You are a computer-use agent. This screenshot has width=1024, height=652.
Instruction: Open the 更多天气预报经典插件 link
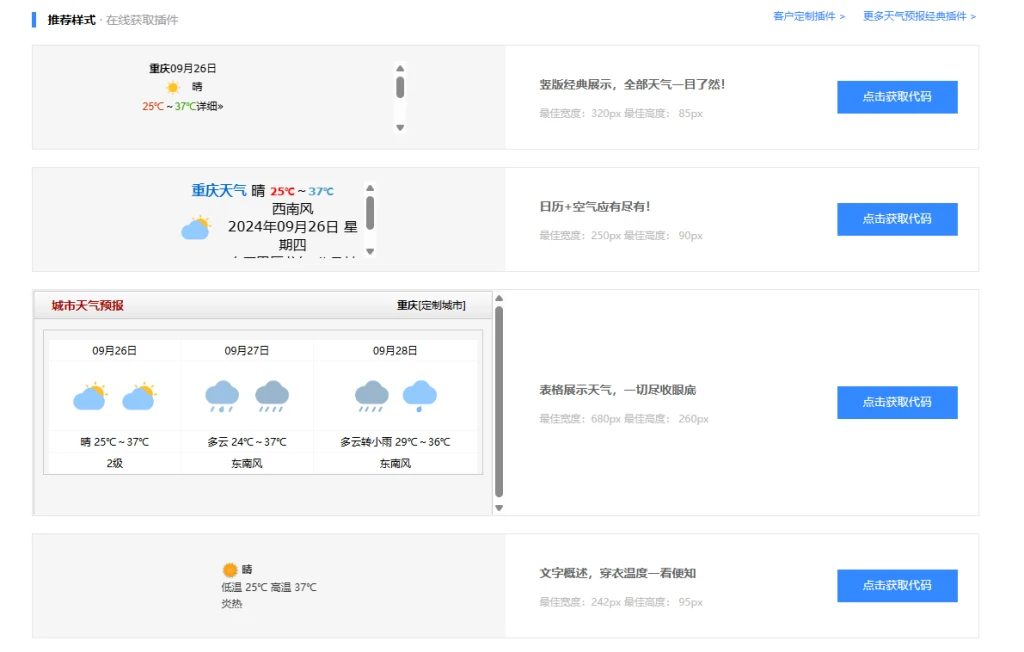pos(920,16)
